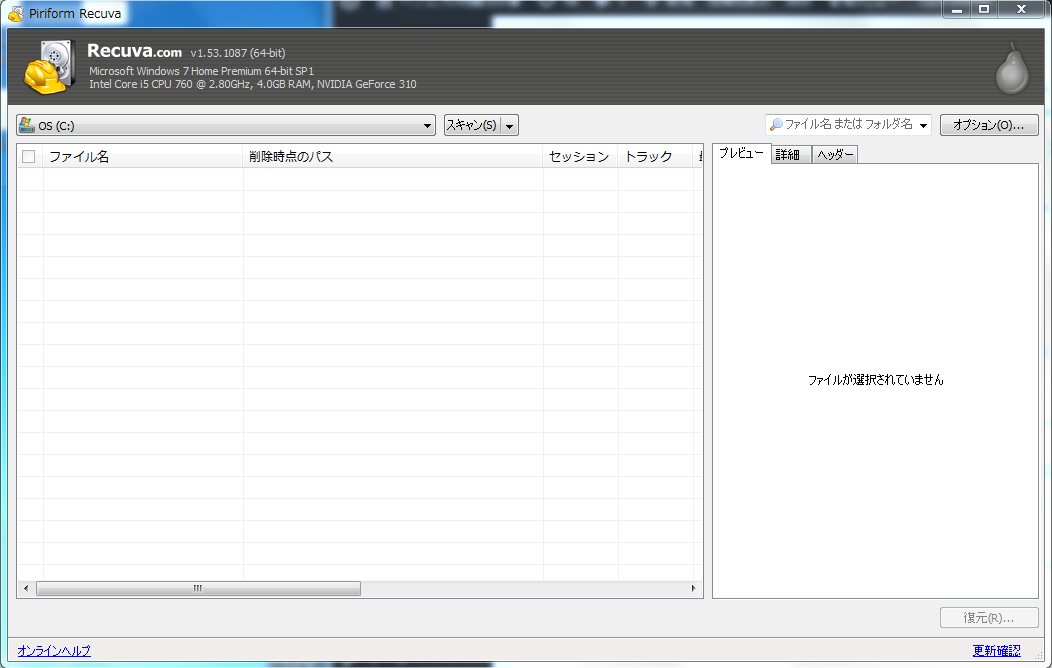Minimize the Piriform Recuva window
The height and width of the screenshot is (668, 1052).
(957, 9)
